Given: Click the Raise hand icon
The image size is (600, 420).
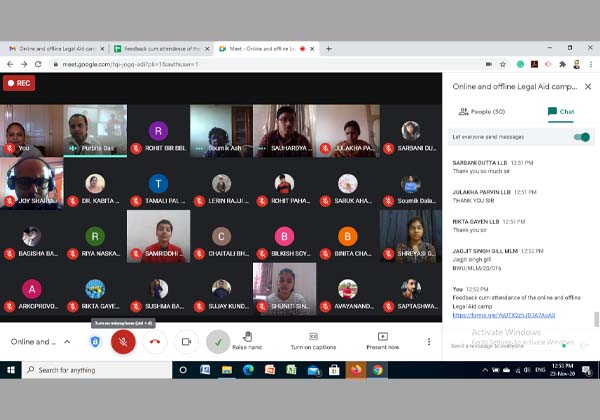Looking at the screenshot, I should (x=247, y=337).
